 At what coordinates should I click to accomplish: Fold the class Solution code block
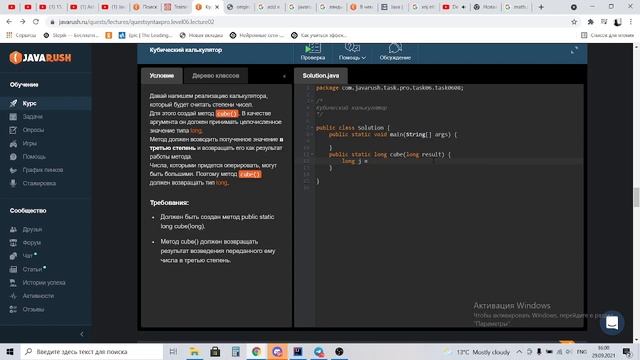pos(312,128)
